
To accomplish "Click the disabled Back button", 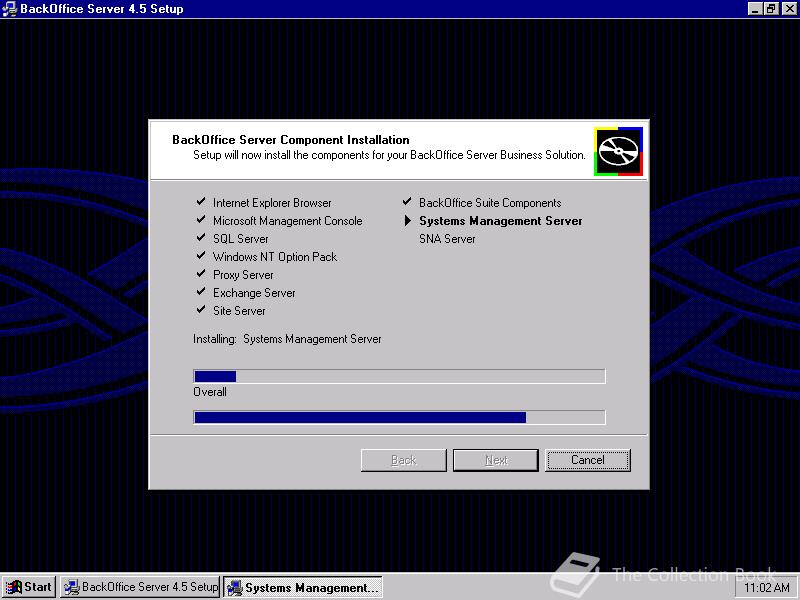I will [404, 460].
